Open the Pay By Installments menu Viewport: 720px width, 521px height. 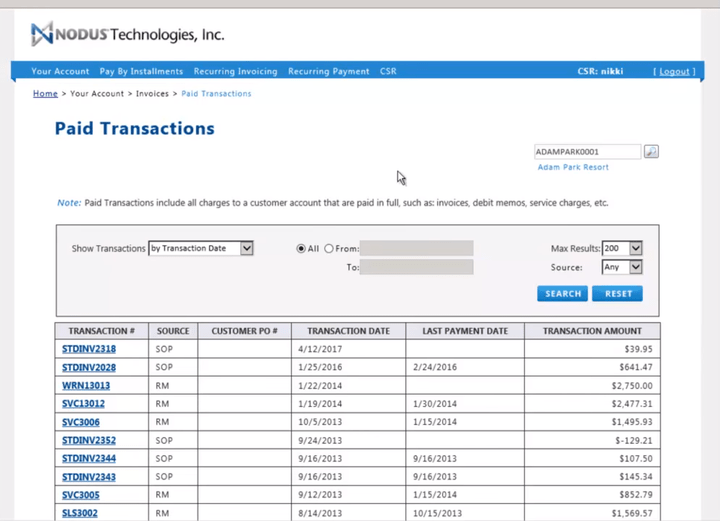141,72
